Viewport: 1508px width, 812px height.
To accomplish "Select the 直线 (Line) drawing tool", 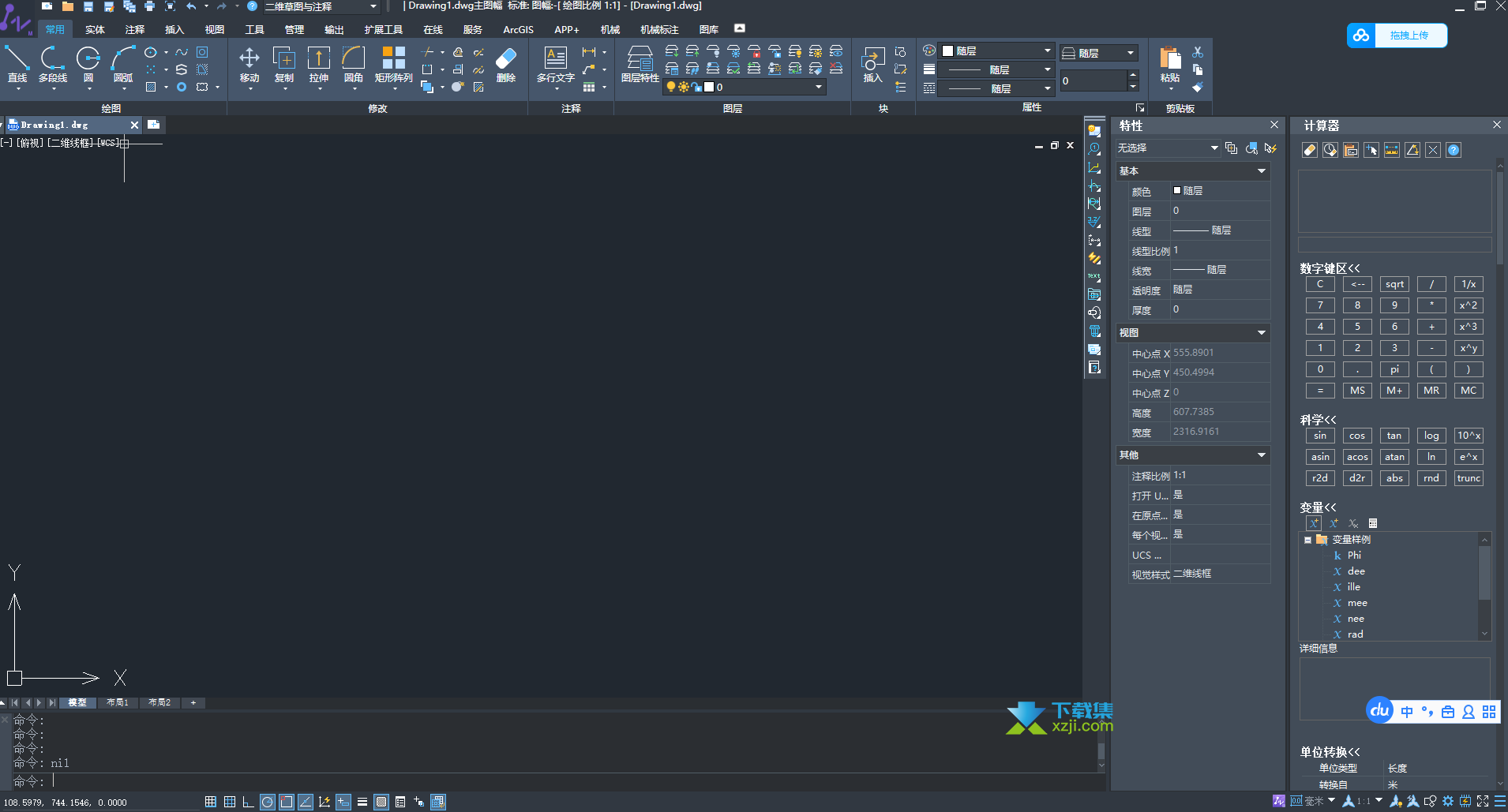I will [x=17, y=64].
